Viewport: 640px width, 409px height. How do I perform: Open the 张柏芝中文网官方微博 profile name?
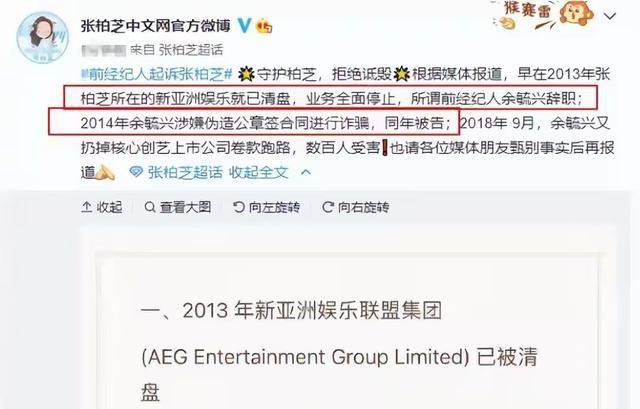click(x=156, y=26)
